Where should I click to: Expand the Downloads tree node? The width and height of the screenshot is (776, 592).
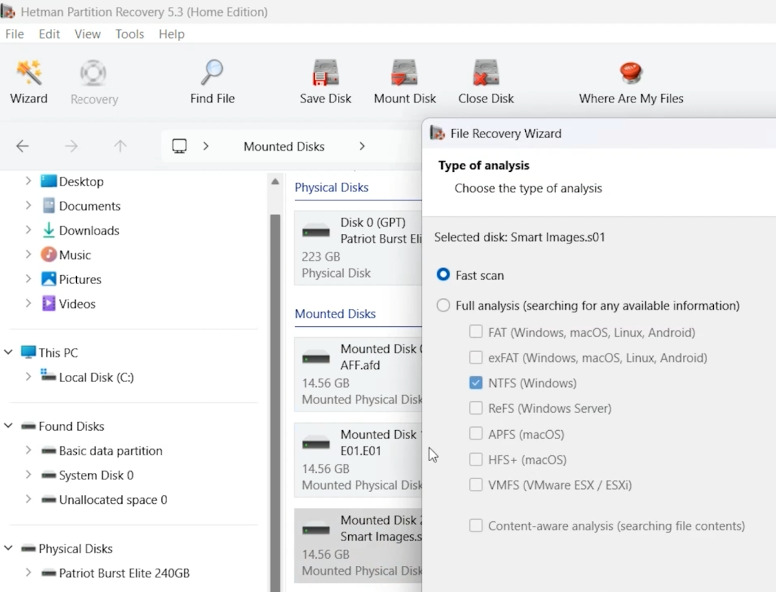click(28, 230)
